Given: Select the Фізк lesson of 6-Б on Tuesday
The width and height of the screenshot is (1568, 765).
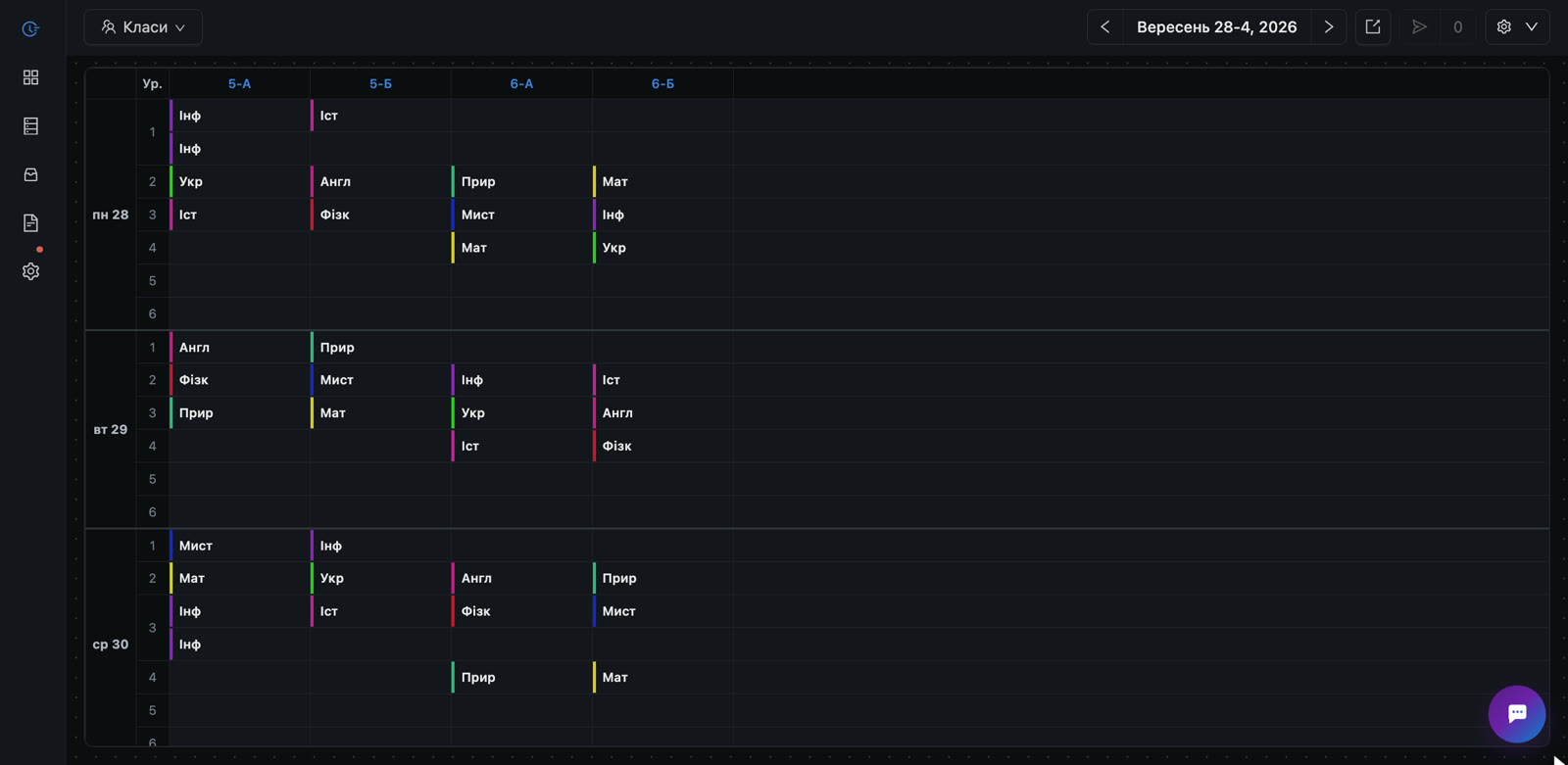Looking at the screenshot, I should [x=663, y=447].
